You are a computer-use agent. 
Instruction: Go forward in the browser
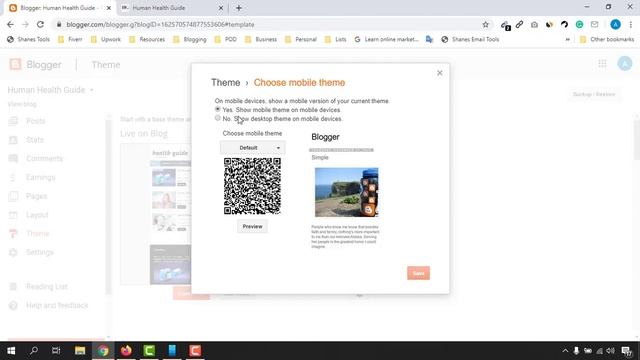(25, 24)
